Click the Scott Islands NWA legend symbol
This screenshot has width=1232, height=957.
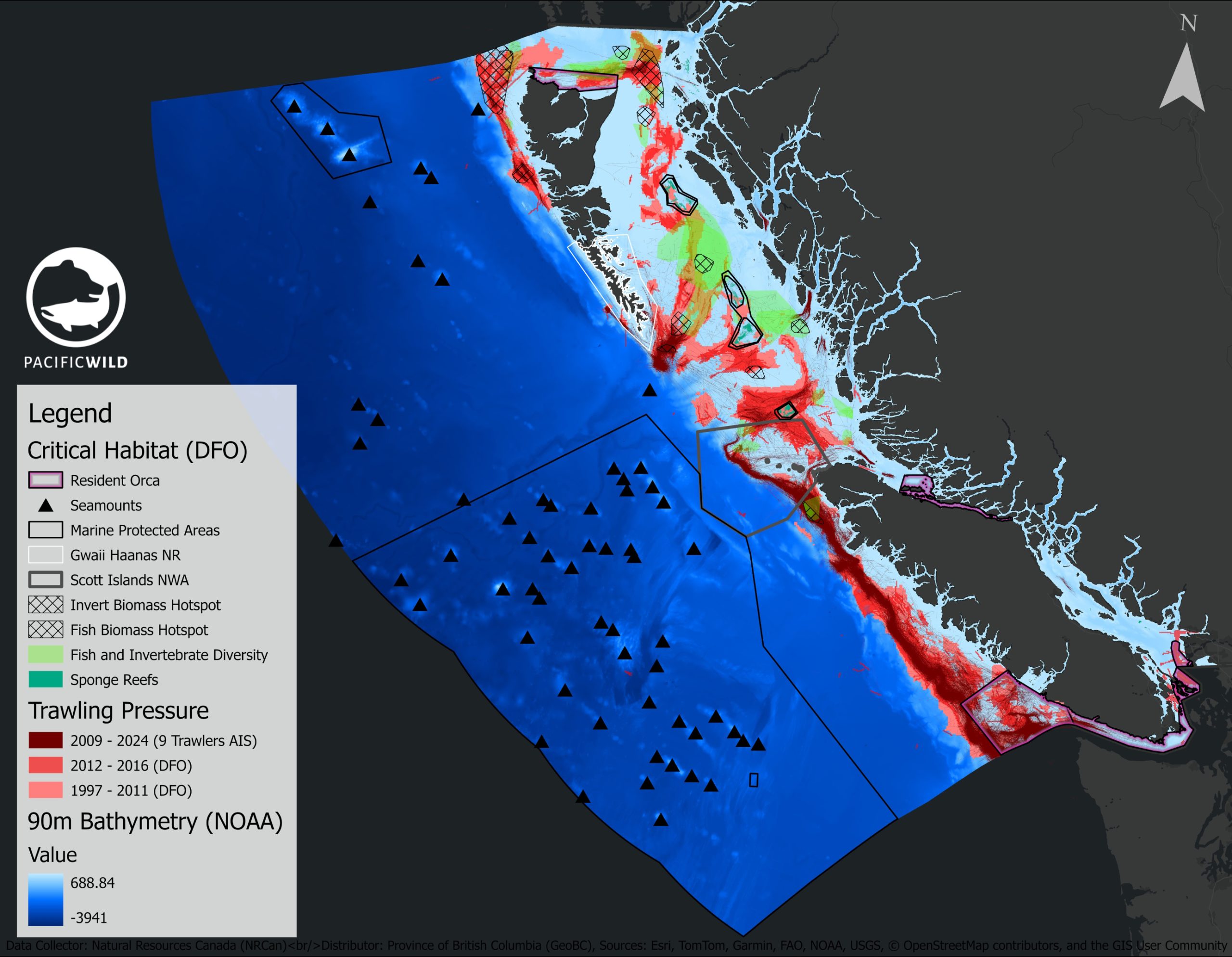pos(46,580)
